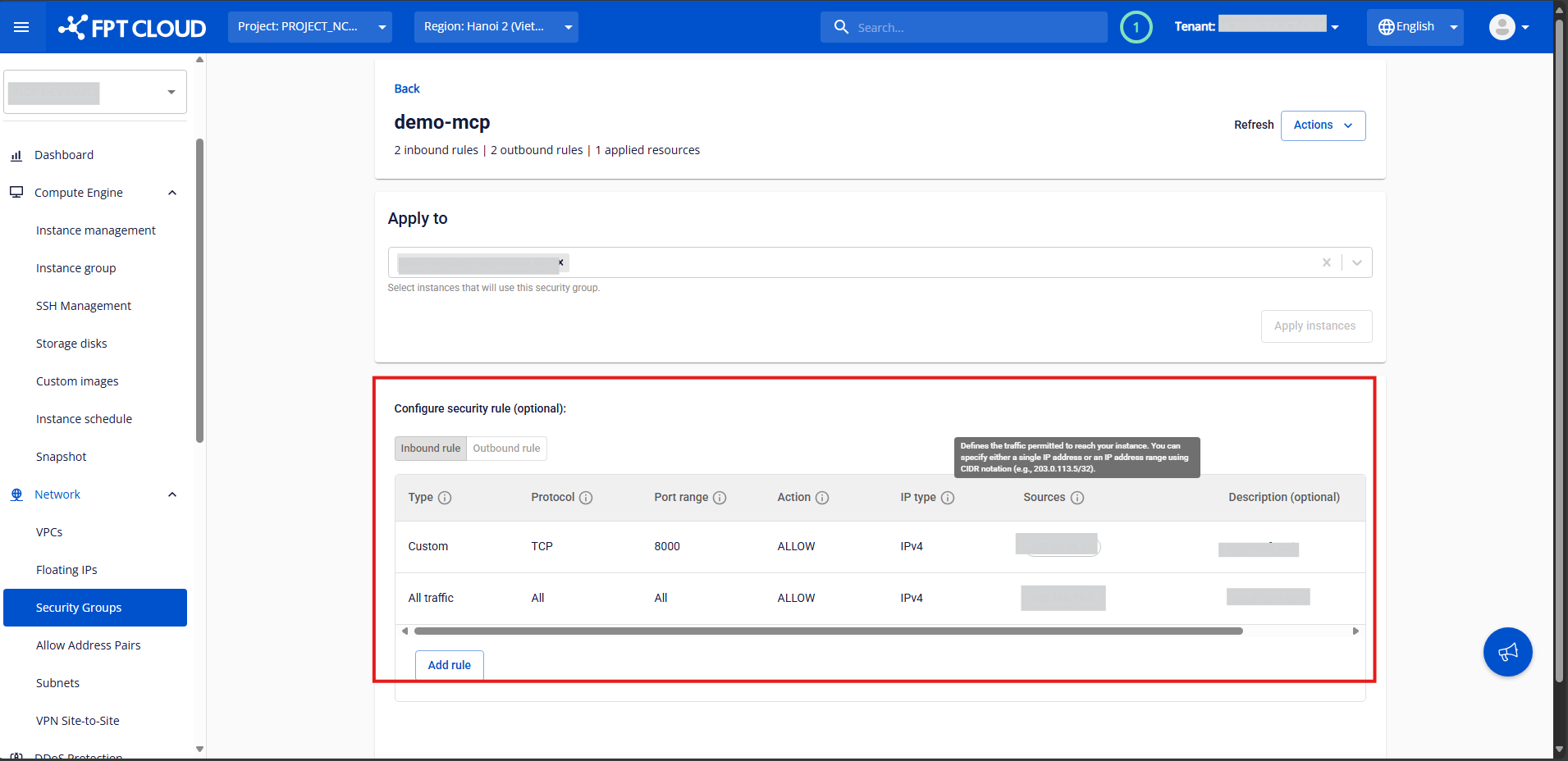The height and width of the screenshot is (761, 1568).
Task: Open the Region Hanoi 2 dropdown
Action: [x=496, y=27]
